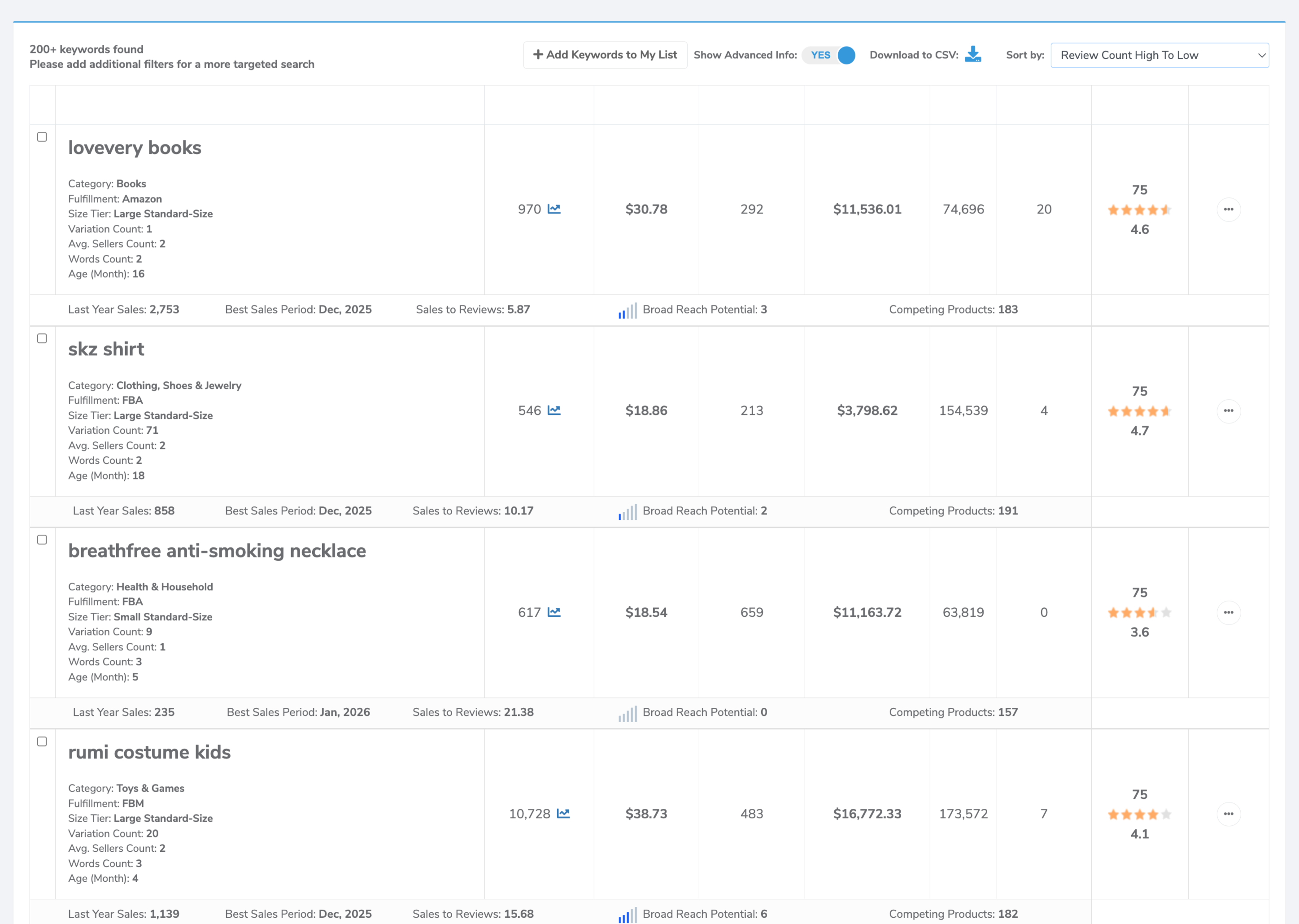Toggle Show Advanced Info switch off
This screenshot has height=924, width=1299.
pos(829,55)
